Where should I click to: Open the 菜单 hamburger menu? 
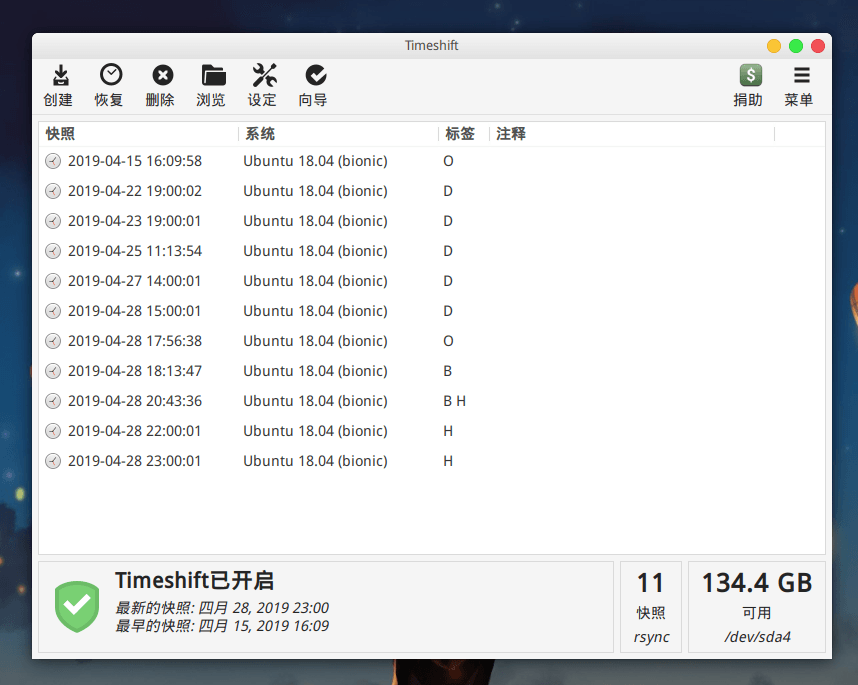802,75
